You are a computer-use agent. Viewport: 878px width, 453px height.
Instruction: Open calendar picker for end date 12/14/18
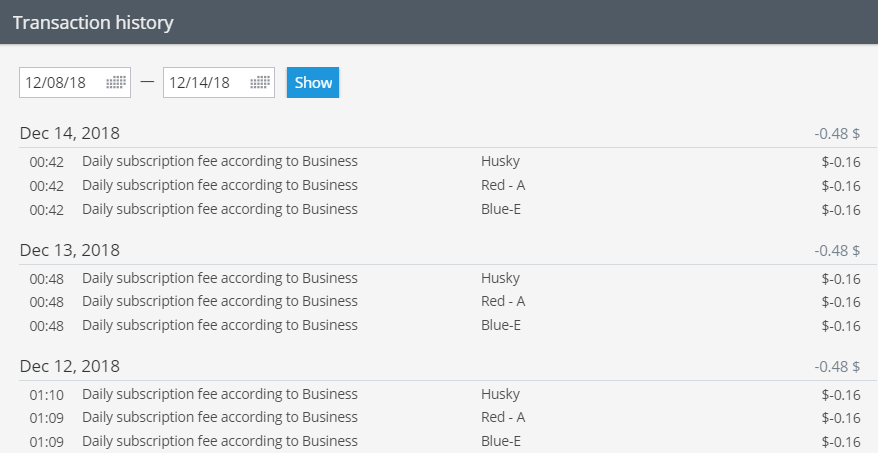[x=260, y=83]
